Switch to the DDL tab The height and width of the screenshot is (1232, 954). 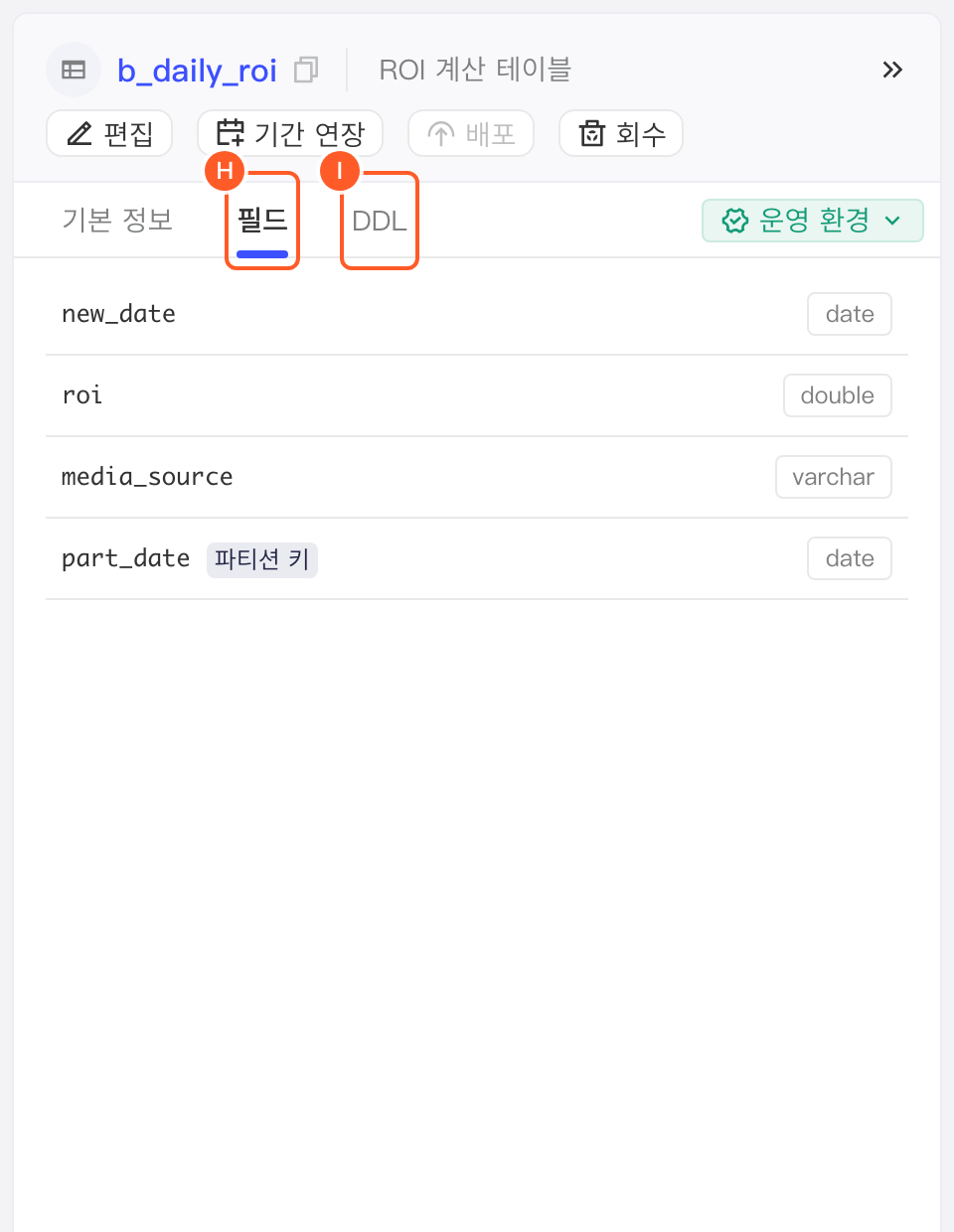[x=380, y=221]
